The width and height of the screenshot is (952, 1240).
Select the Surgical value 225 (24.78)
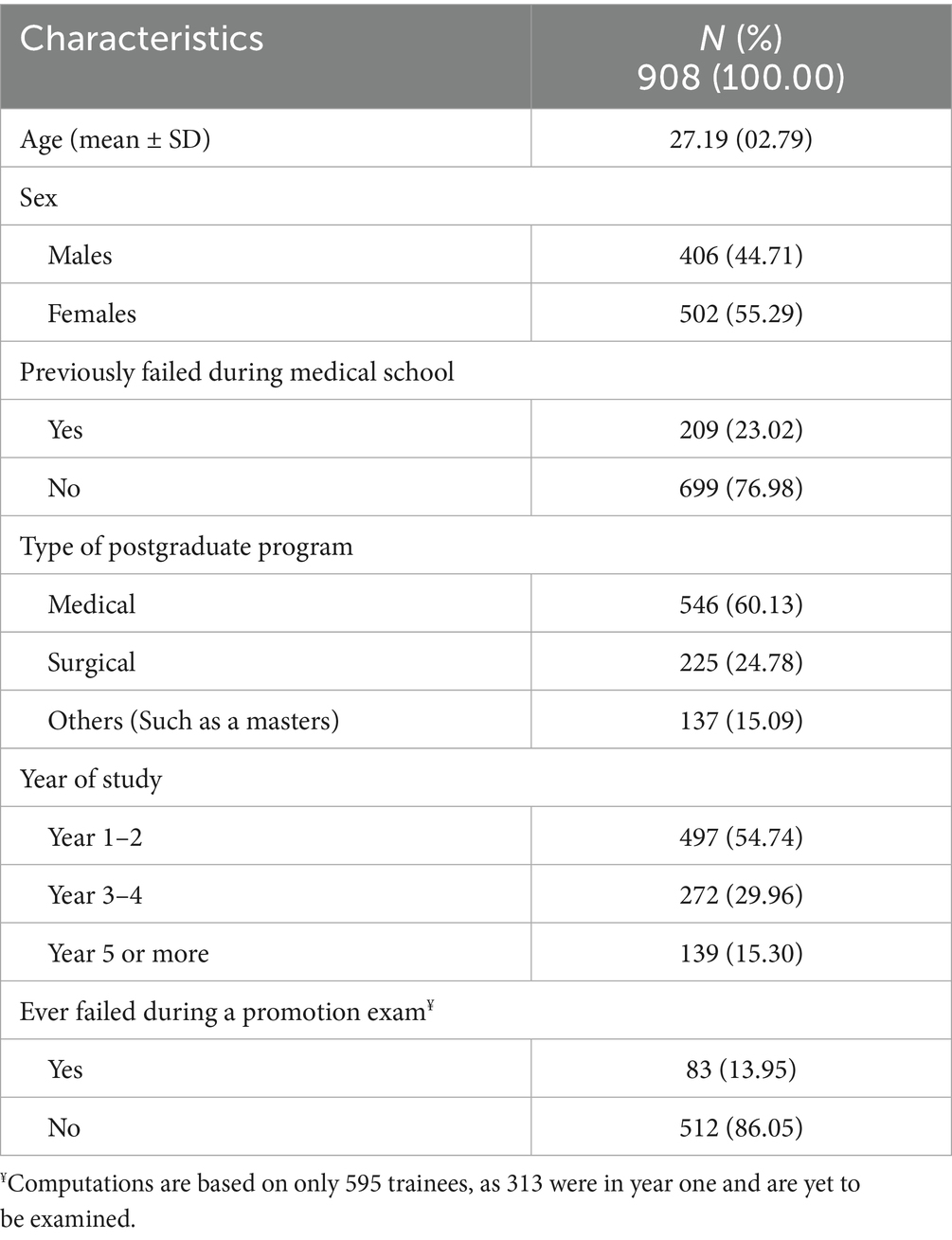point(741,662)
